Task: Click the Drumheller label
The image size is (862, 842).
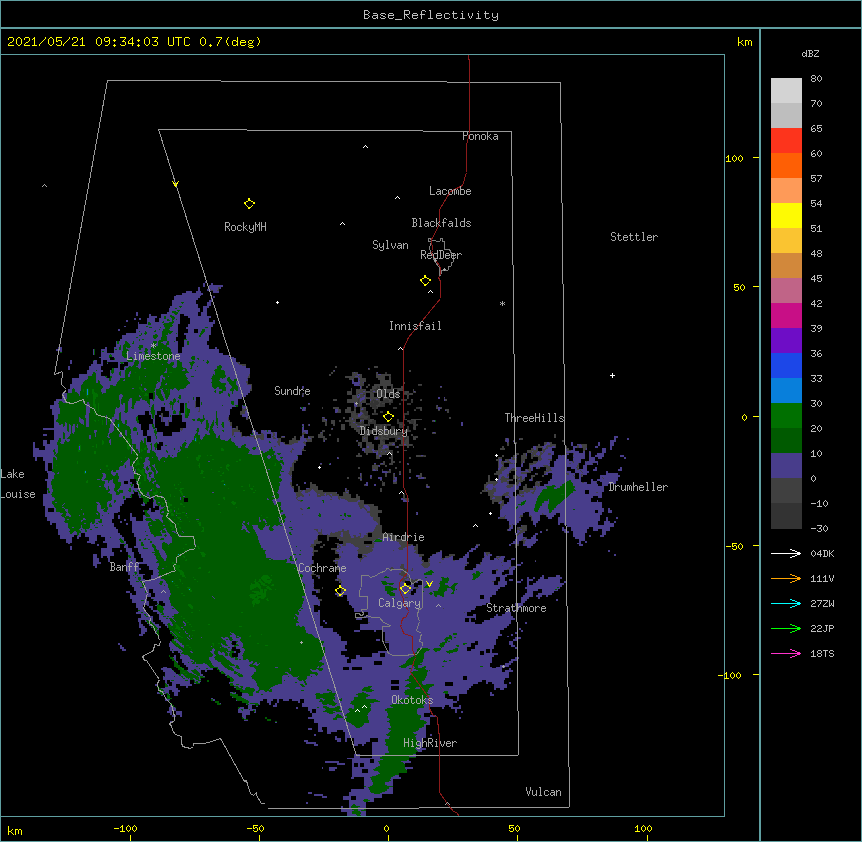Action: pyautogui.click(x=638, y=487)
